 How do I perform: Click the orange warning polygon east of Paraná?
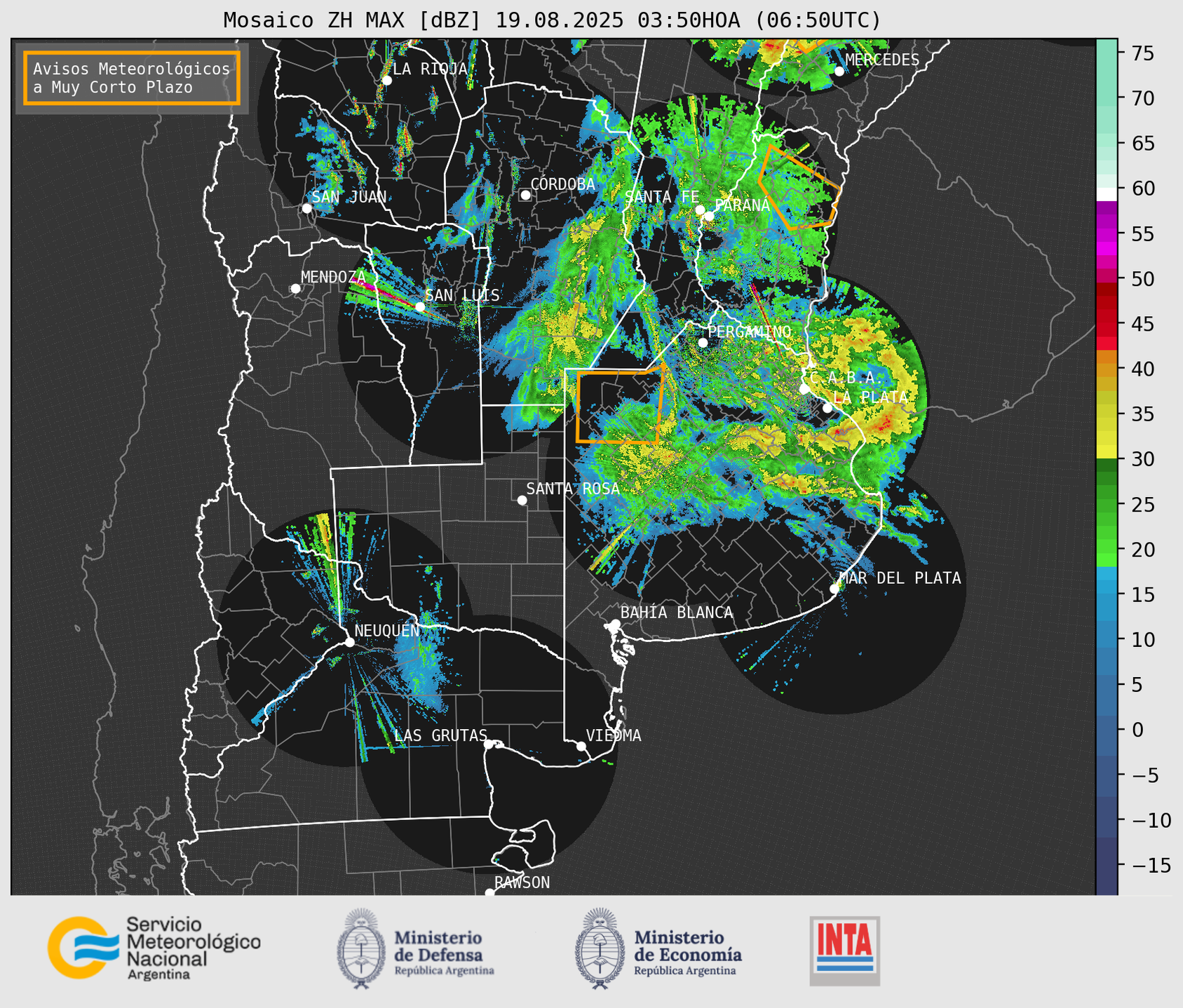coord(799,187)
